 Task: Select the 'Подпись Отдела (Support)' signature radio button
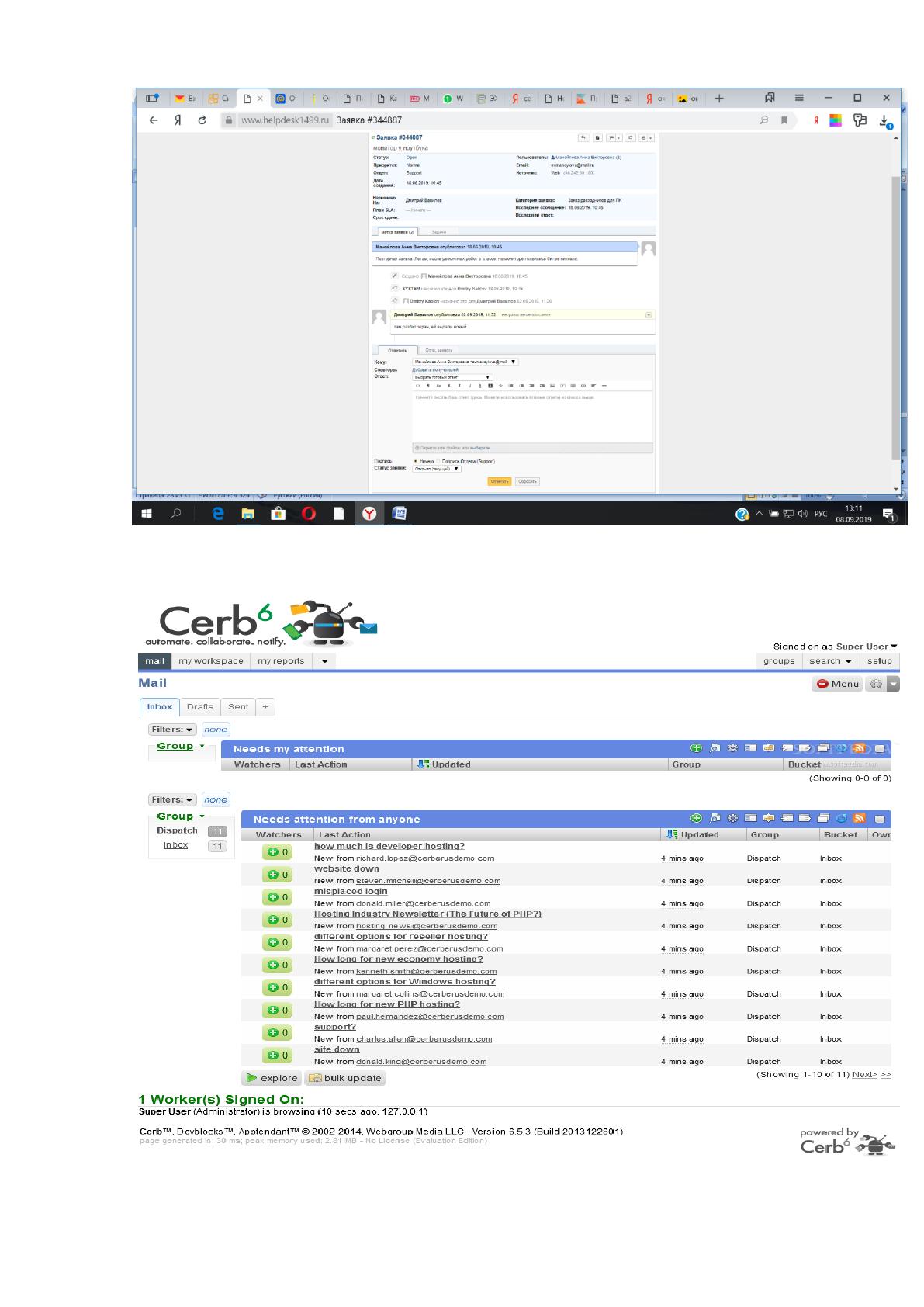tap(438, 461)
